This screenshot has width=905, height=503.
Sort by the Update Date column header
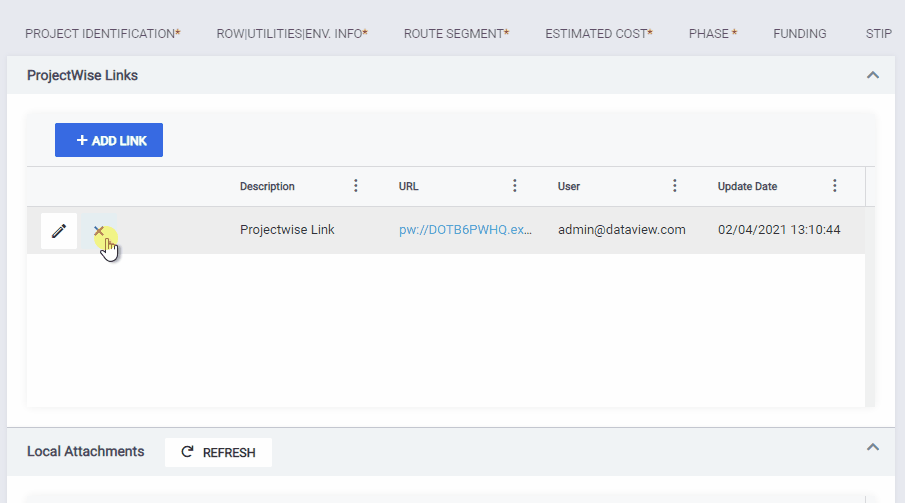coord(747,187)
